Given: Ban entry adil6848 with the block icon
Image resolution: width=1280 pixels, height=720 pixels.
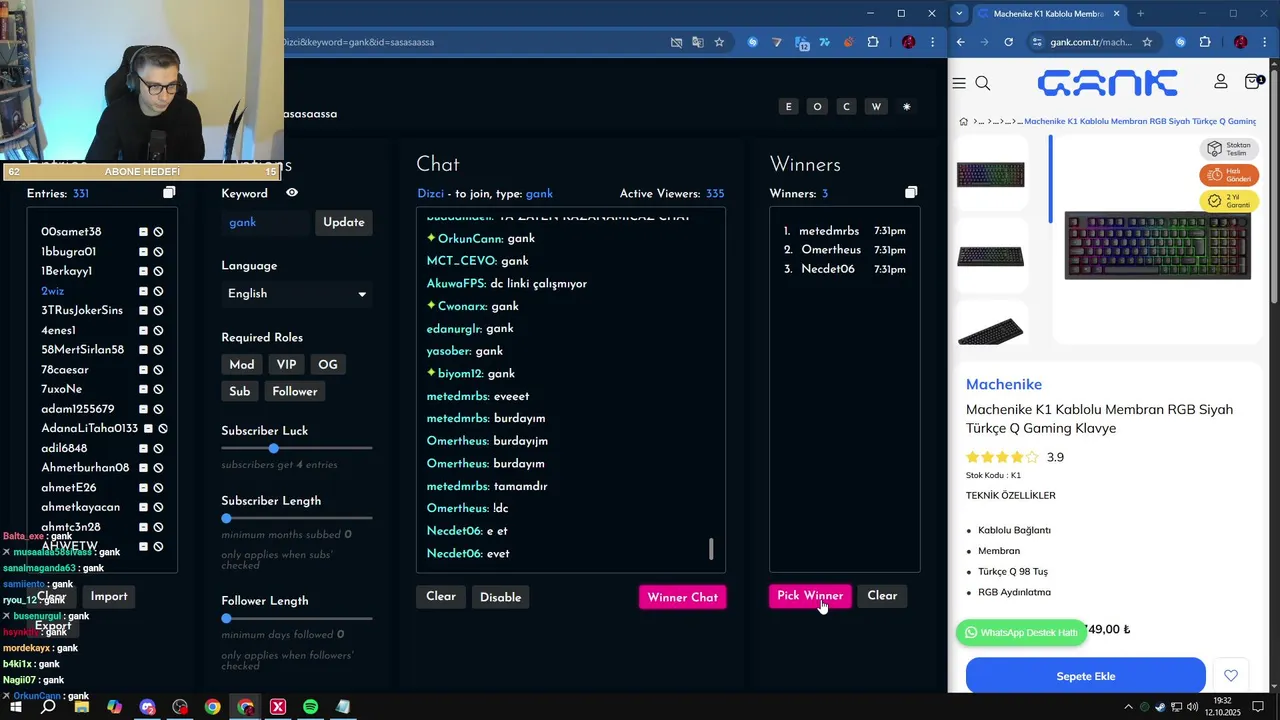Looking at the screenshot, I should (158, 448).
